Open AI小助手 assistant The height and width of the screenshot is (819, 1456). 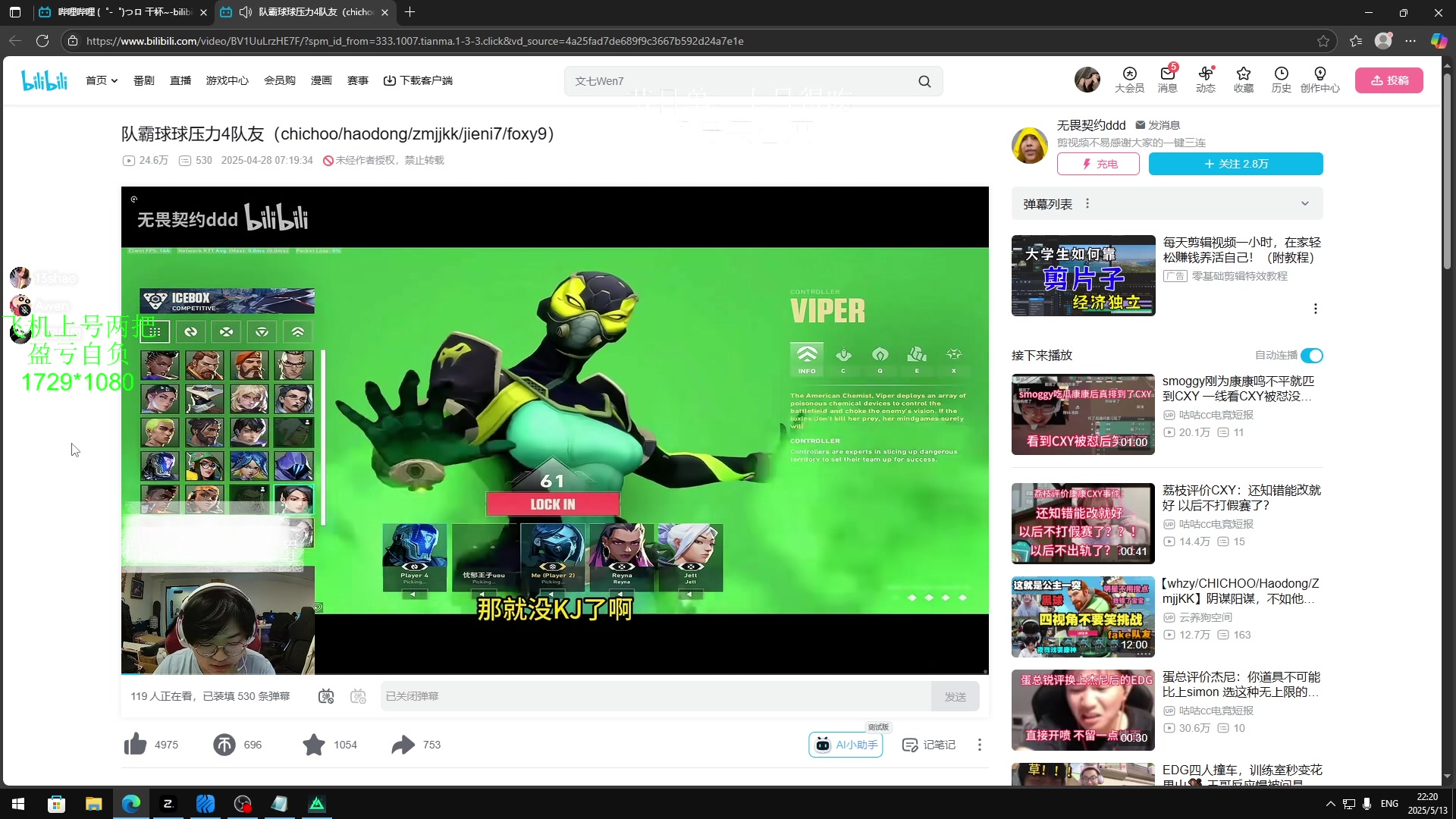click(x=846, y=745)
